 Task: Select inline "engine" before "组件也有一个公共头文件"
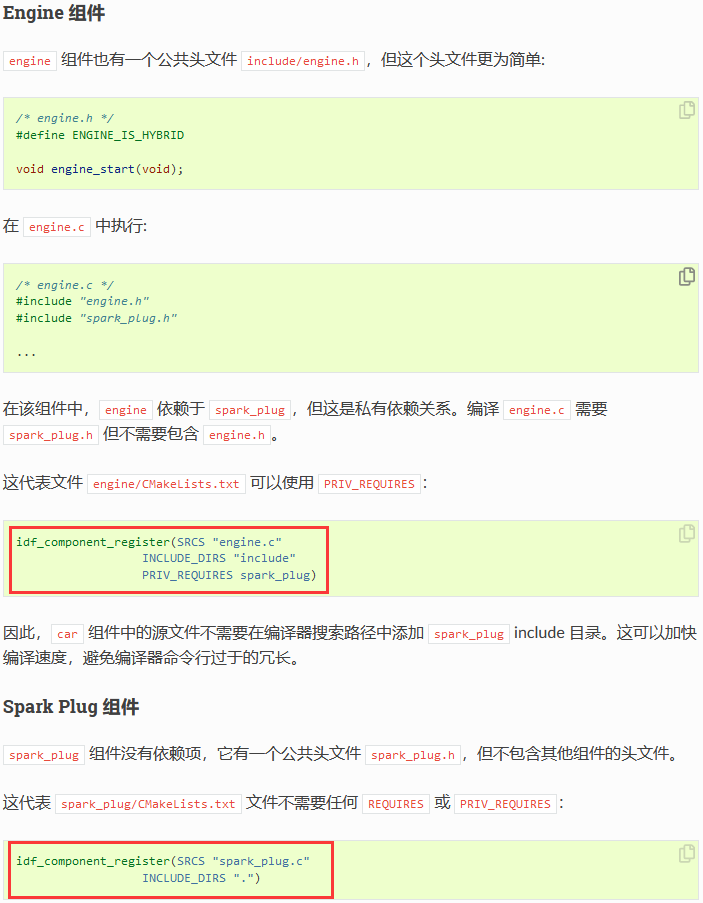click(30, 61)
